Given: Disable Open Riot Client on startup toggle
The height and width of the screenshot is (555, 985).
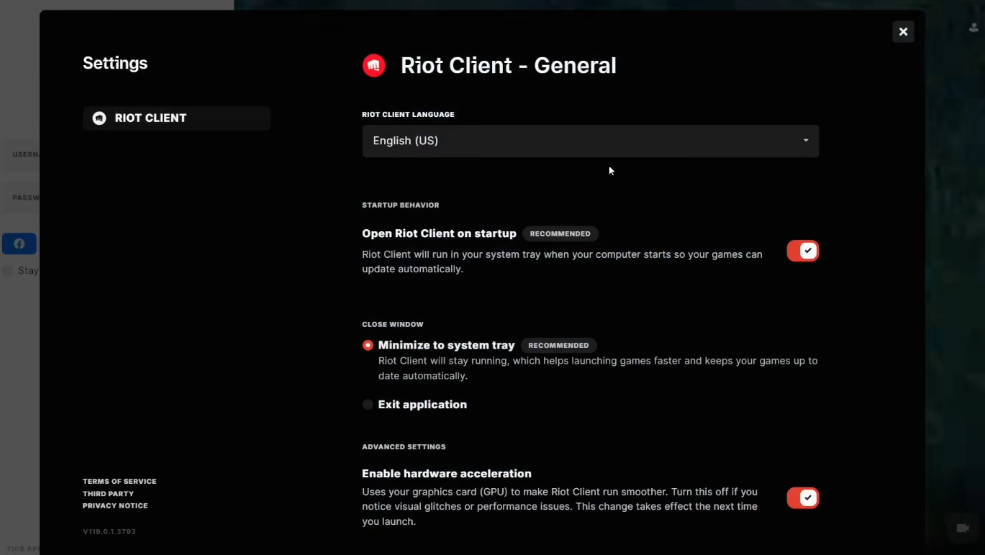Looking at the screenshot, I should point(802,251).
